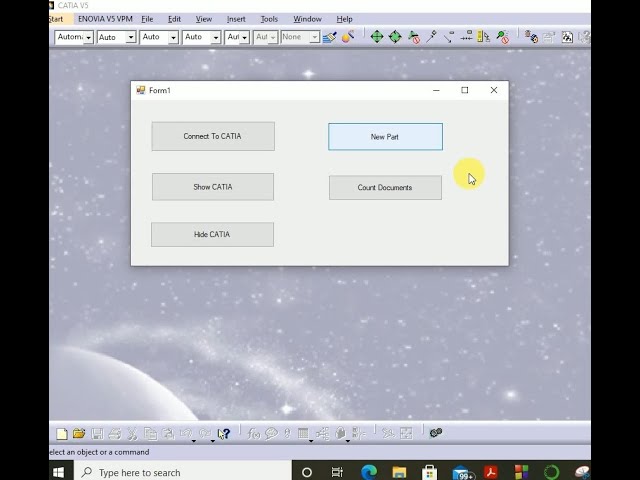Click the speech bubble comment icon
The height and width of the screenshot is (480, 640).
pyautogui.click(x=271, y=433)
